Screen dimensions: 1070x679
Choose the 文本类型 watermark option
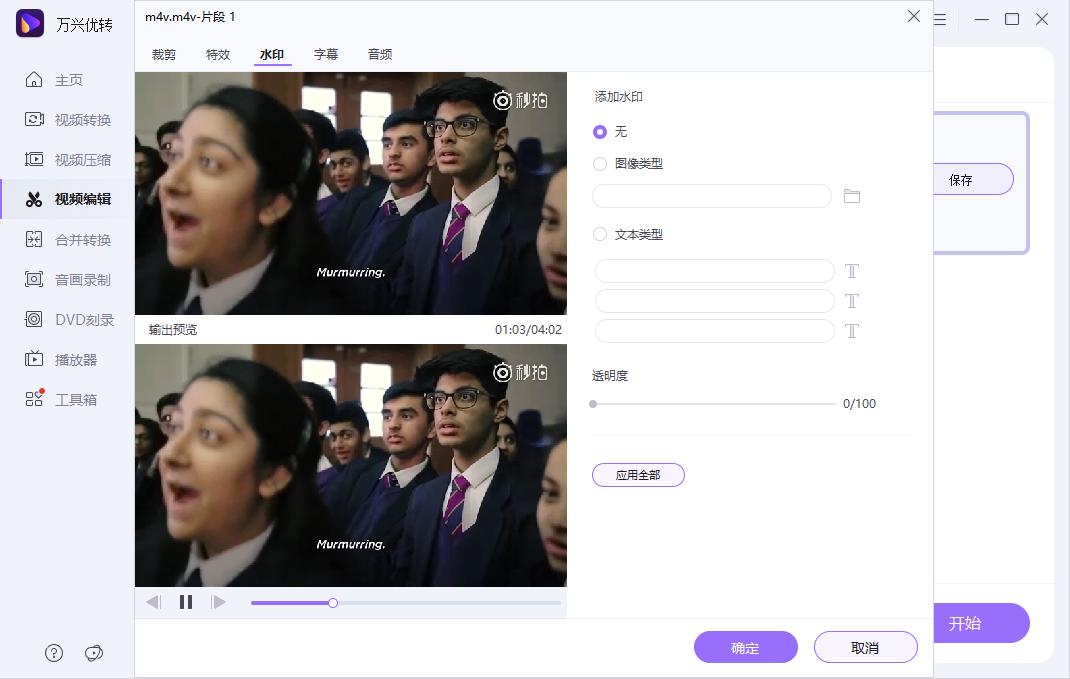click(599, 234)
